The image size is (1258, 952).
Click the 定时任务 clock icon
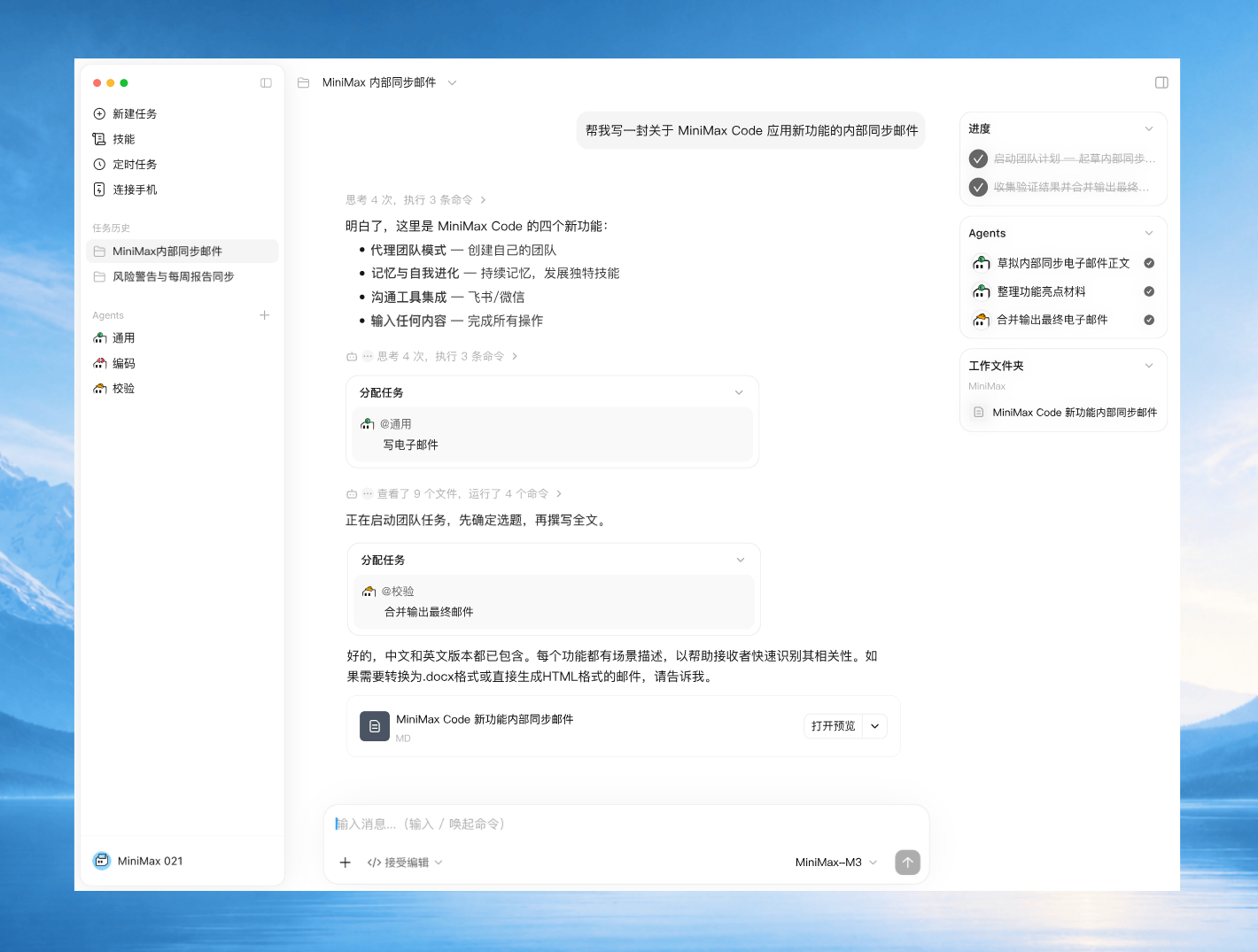pyautogui.click(x=99, y=164)
